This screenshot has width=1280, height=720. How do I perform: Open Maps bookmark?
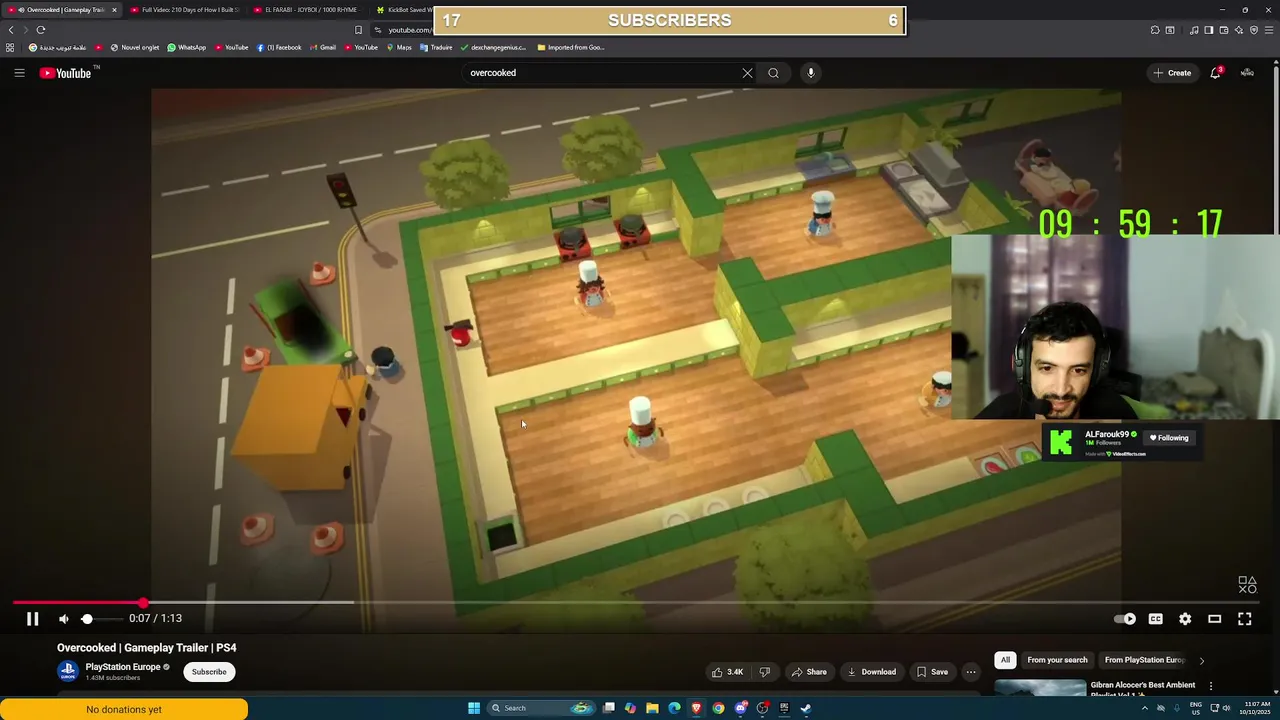pos(399,47)
